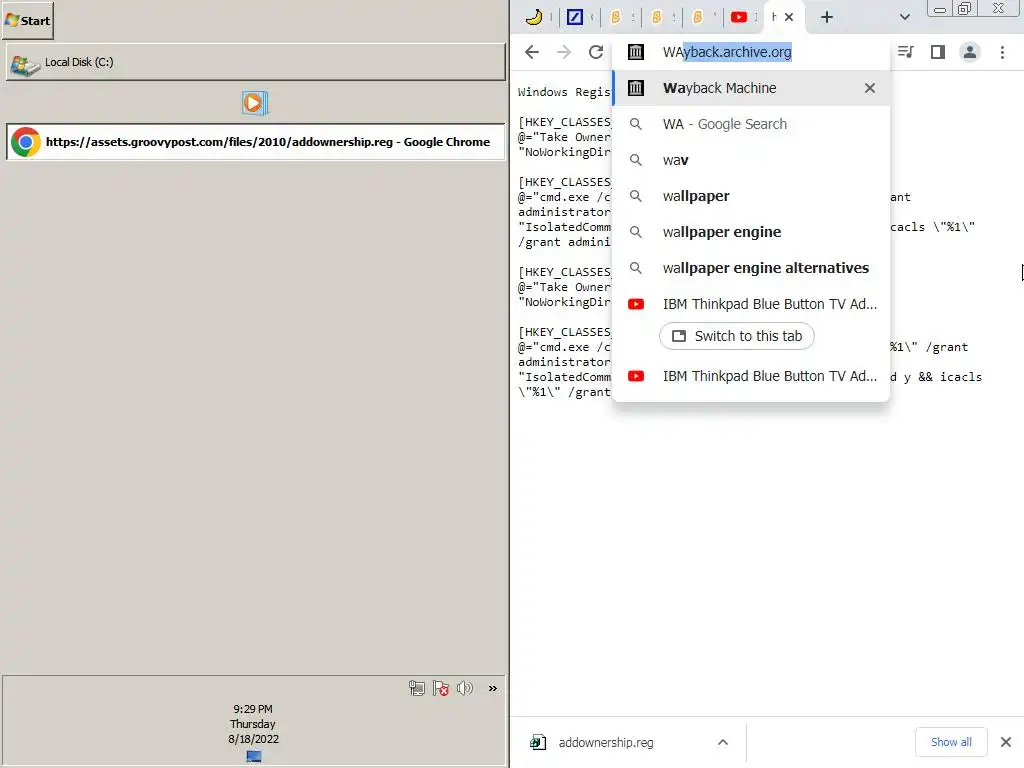Switch to the YouTube tab
This screenshot has height=768, width=1024.
tap(739, 17)
